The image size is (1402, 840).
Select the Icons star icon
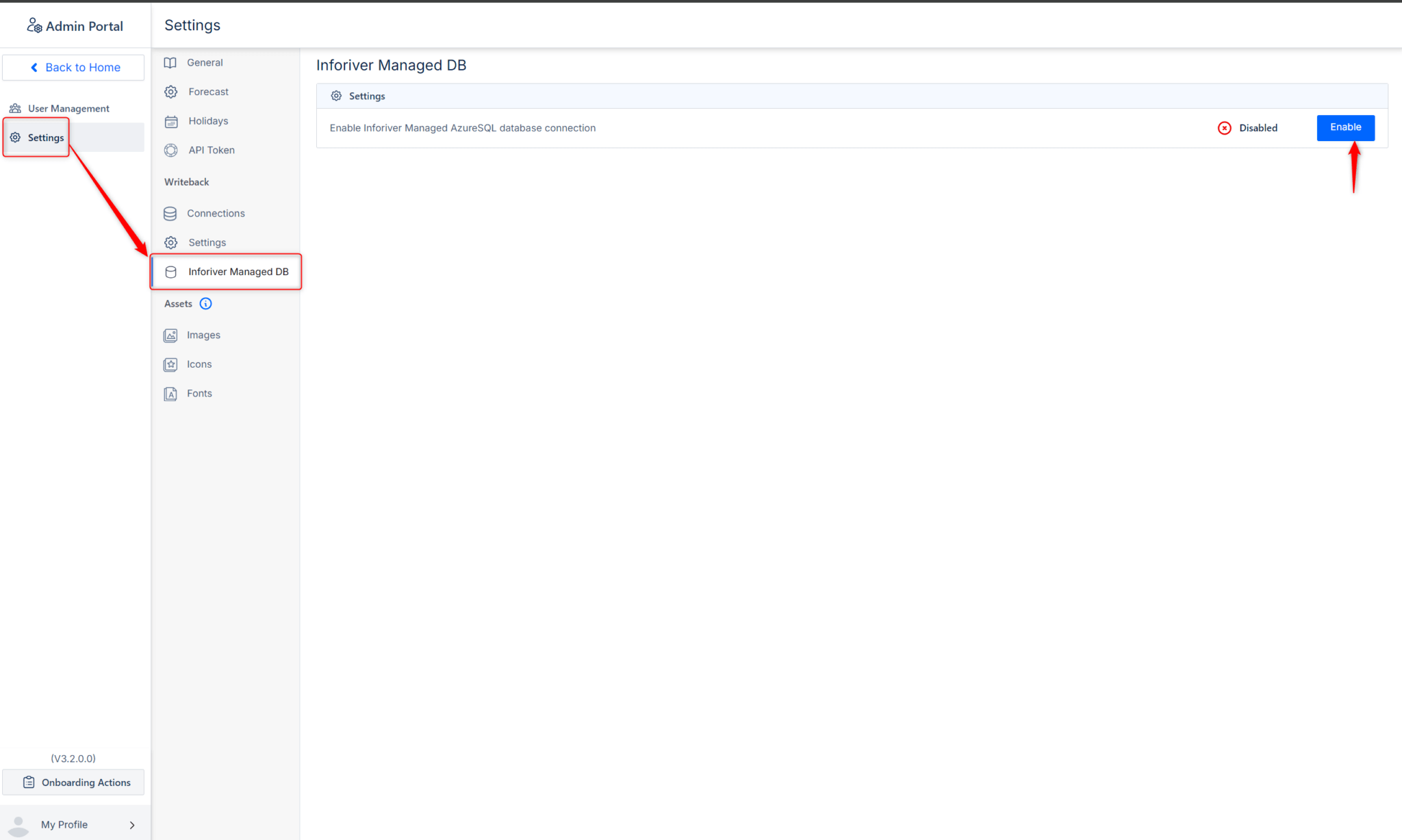click(170, 364)
